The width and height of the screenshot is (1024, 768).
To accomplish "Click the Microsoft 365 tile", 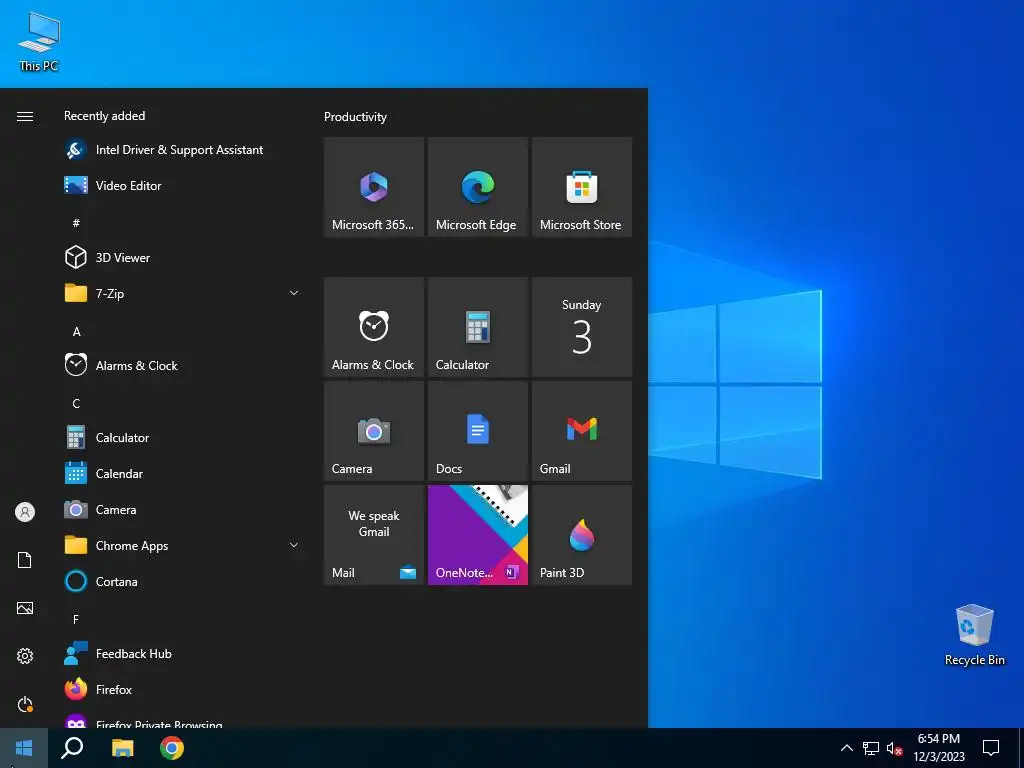I will [x=374, y=187].
